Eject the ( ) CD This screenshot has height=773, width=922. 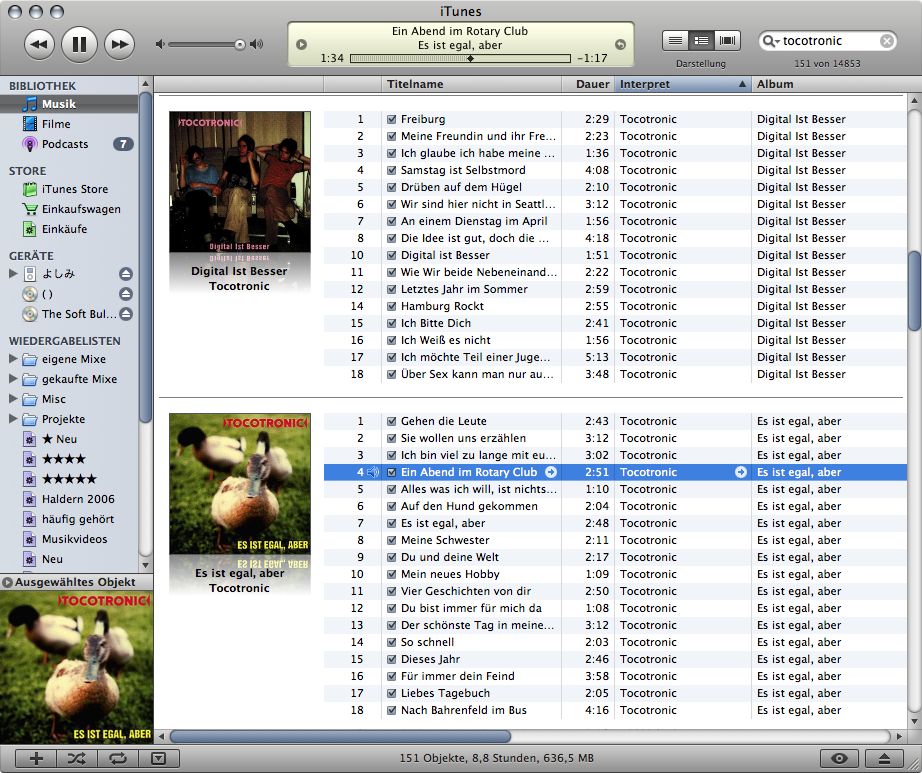[126, 294]
